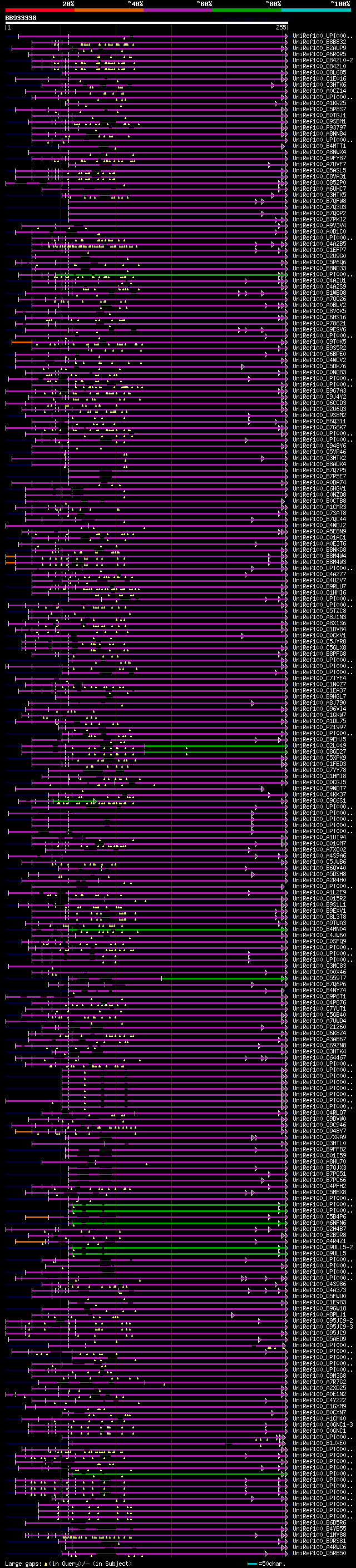Select label UniRef100_C4KK37
The width and height of the screenshot is (356, 1568).
pyautogui.click(x=319, y=794)
